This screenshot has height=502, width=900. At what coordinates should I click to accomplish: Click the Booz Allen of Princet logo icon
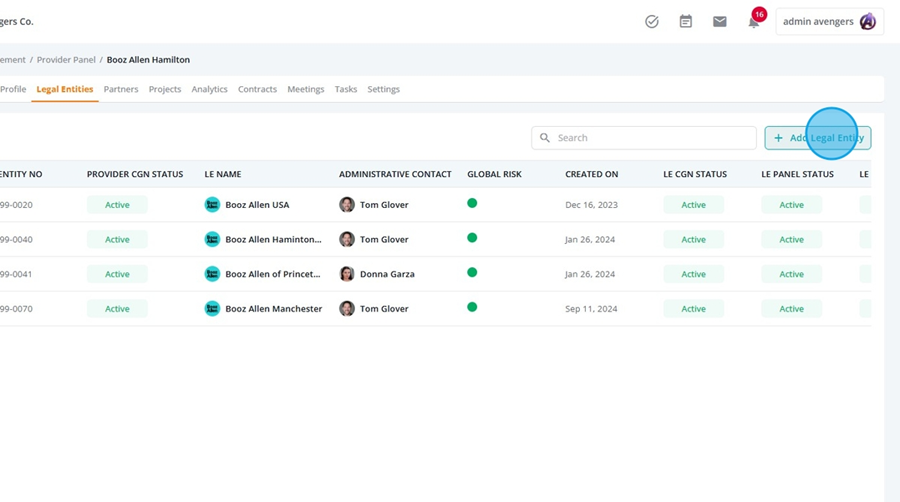[212, 274]
